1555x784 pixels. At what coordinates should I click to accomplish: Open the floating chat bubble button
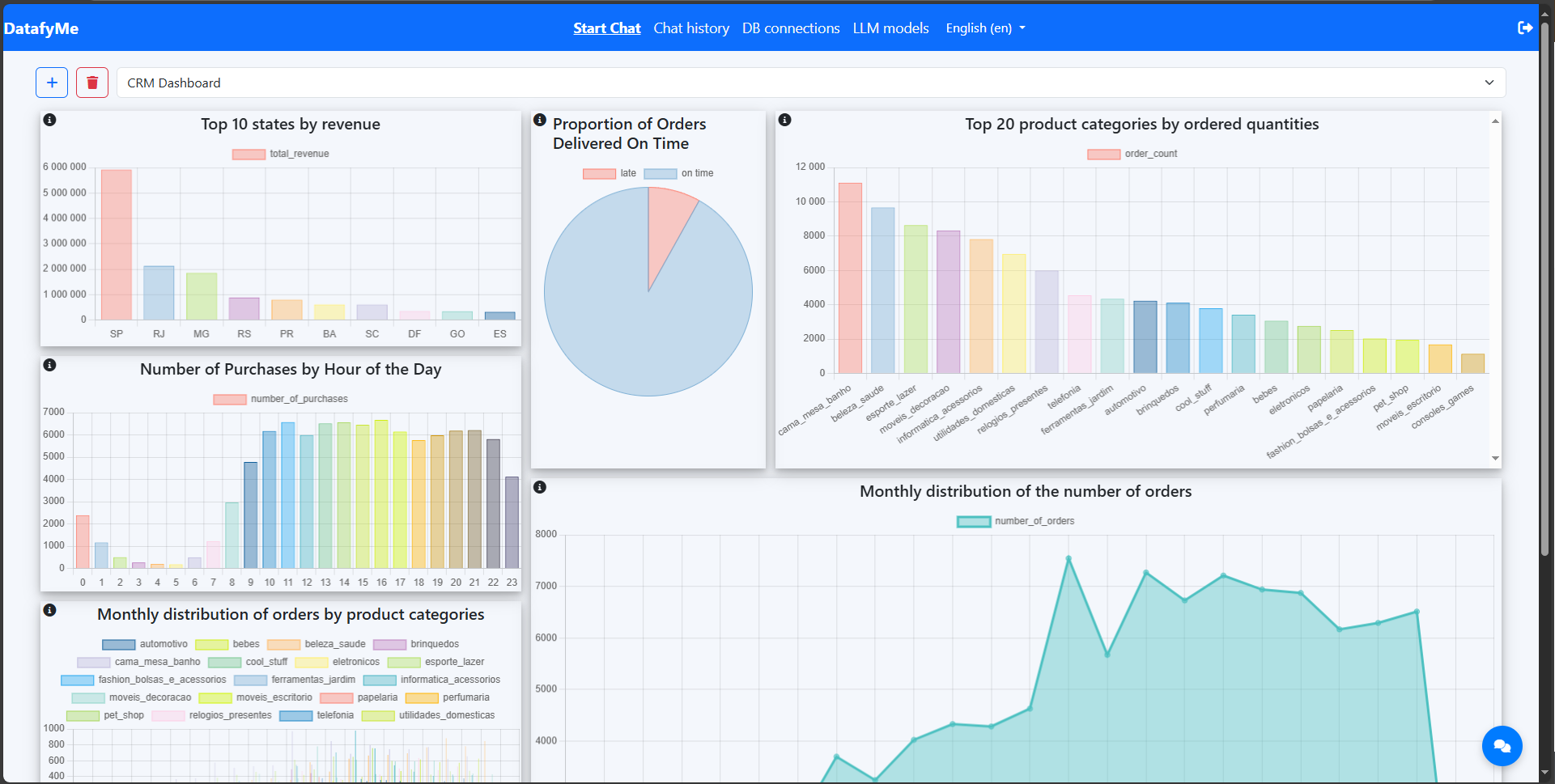(x=1502, y=745)
